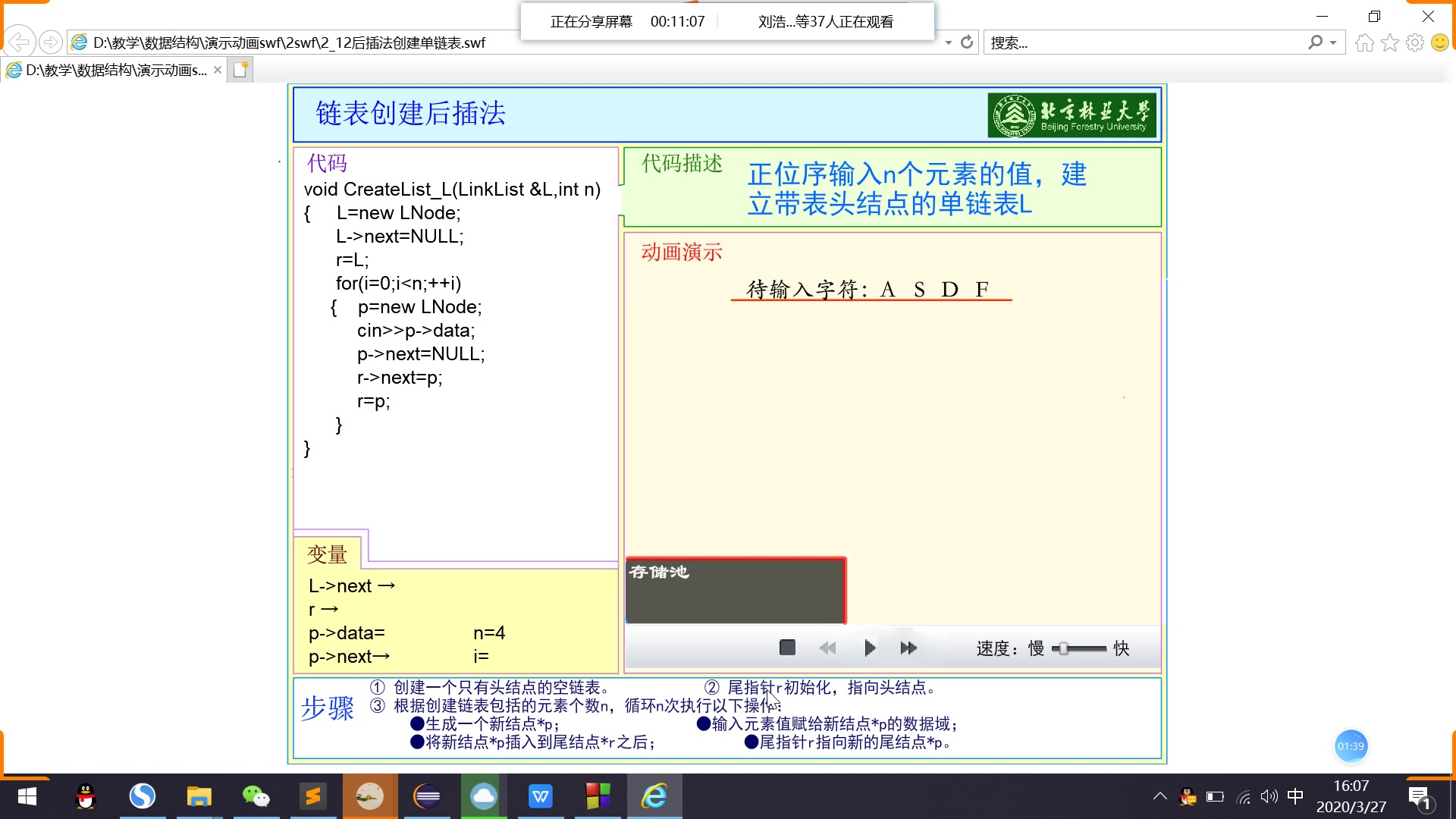Open Sublime Text from taskbar
This screenshot has height=819, width=1456.
[x=313, y=796]
